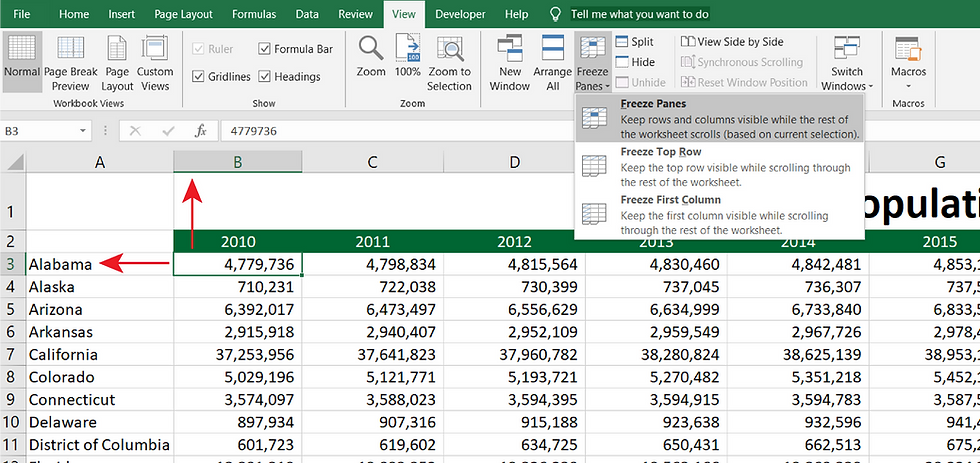This screenshot has width=980, height=463.
Task: Select column C header
Action: (x=372, y=162)
